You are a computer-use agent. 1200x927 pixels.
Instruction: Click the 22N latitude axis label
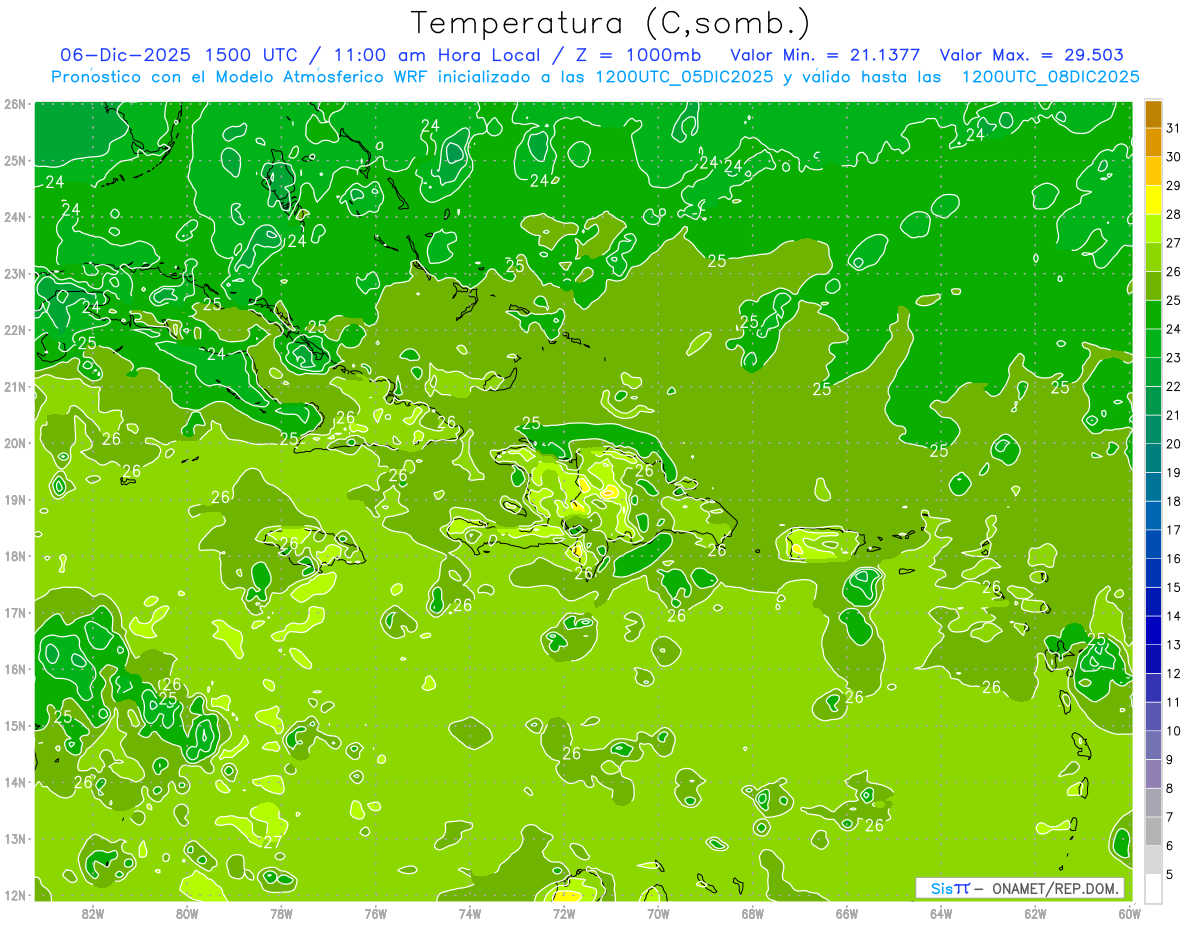[x=14, y=330]
